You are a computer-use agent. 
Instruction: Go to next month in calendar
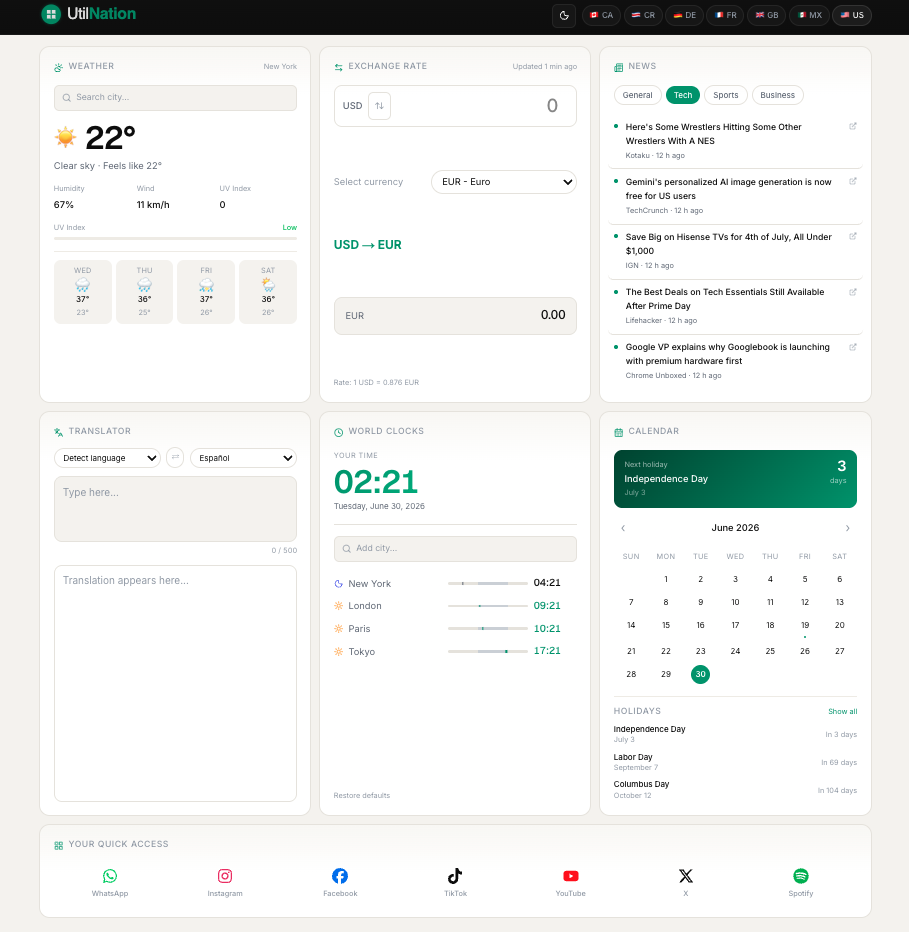click(847, 528)
